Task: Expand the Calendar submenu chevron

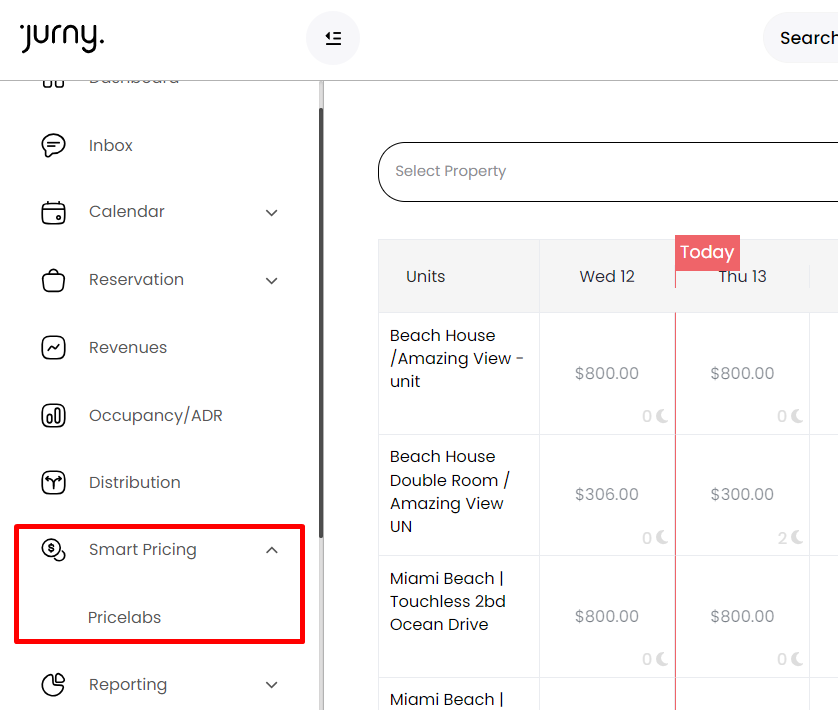Action: 272,213
